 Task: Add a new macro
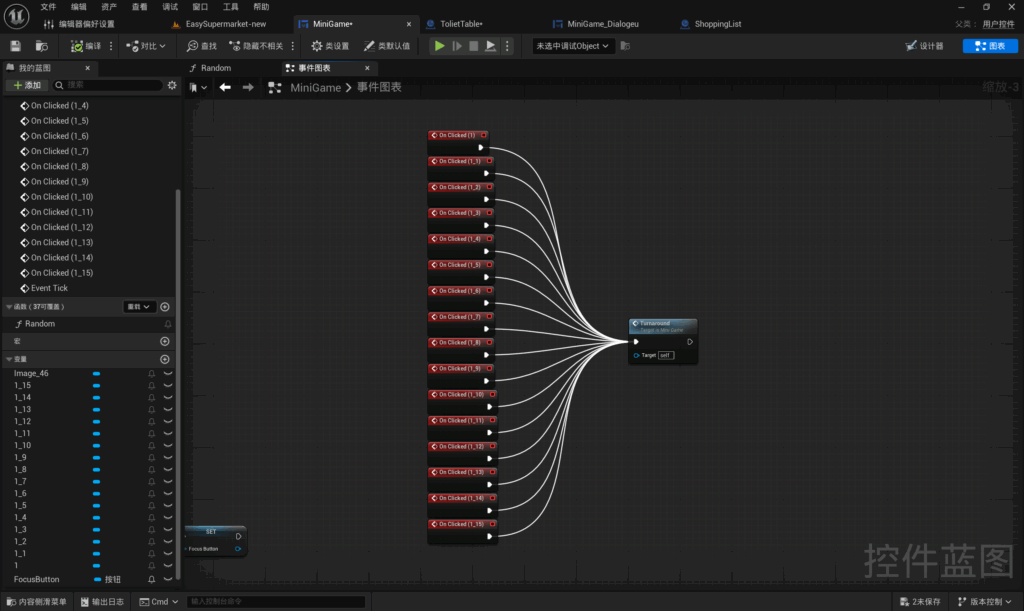coord(165,341)
